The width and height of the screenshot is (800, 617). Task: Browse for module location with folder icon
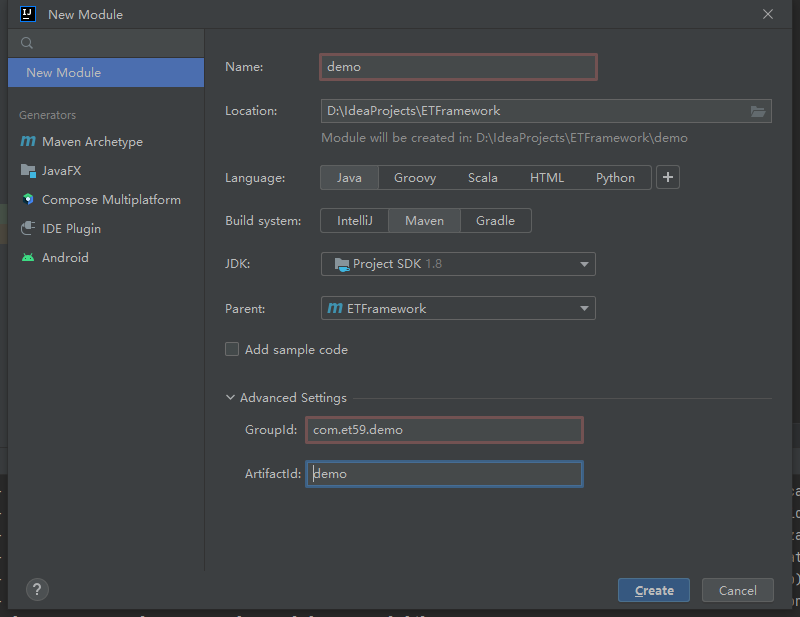click(758, 111)
